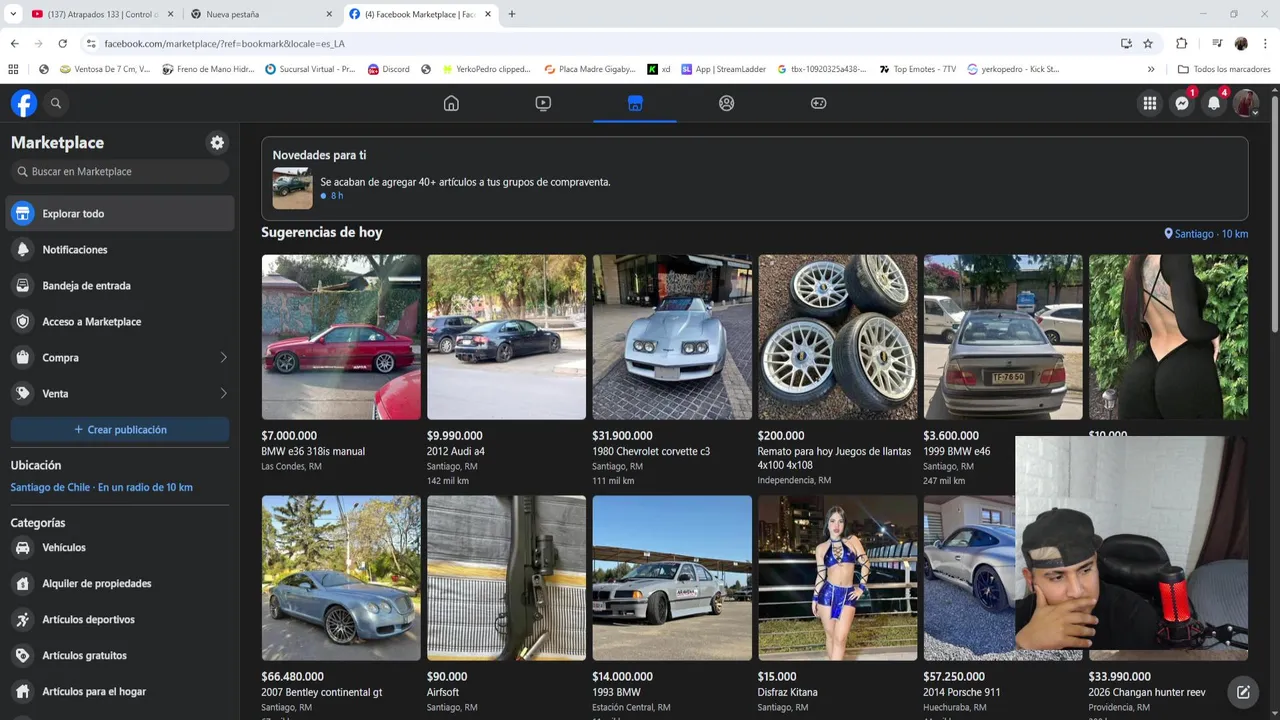1280x720 pixels.
Task: Expand the Venta section chevron
Action: (x=223, y=394)
